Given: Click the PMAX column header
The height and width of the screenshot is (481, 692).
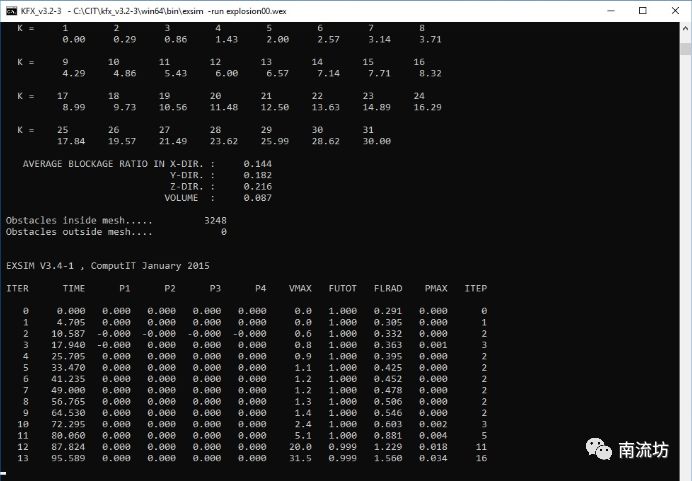Looking at the screenshot, I should pyautogui.click(x=436, y=288).
